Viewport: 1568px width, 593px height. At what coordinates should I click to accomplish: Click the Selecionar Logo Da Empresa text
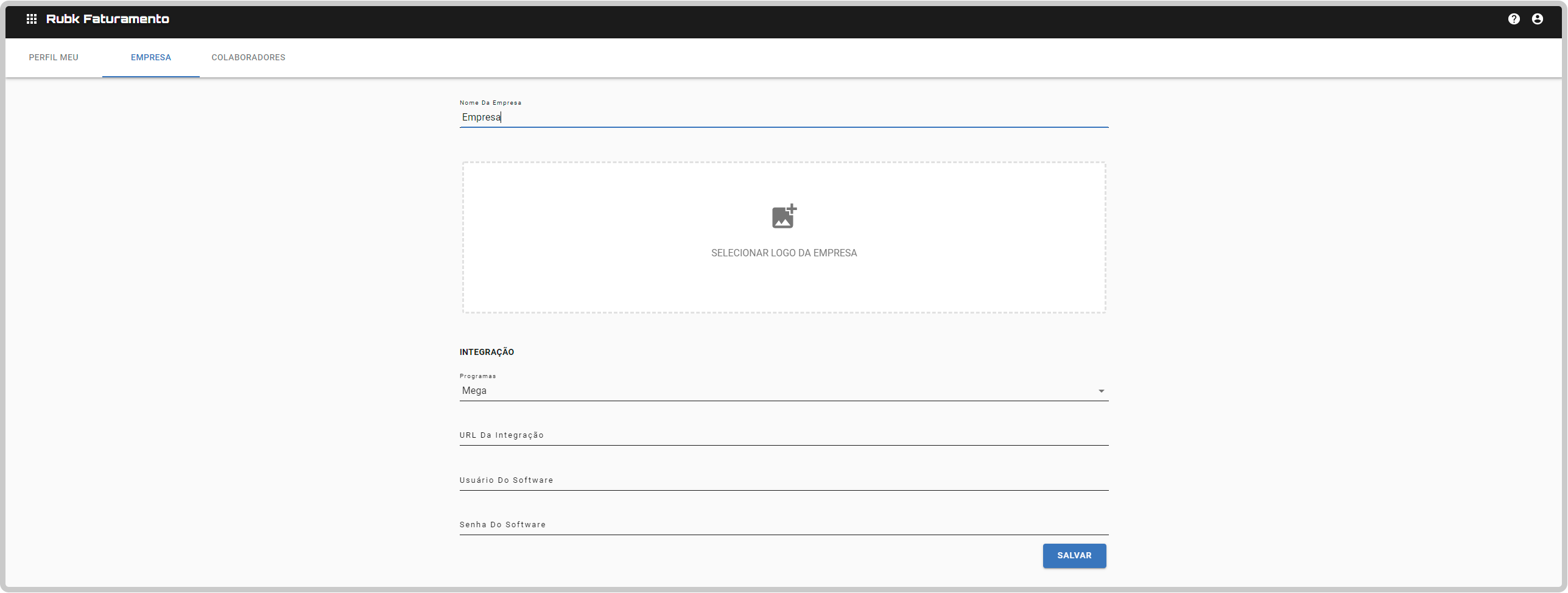784,253
